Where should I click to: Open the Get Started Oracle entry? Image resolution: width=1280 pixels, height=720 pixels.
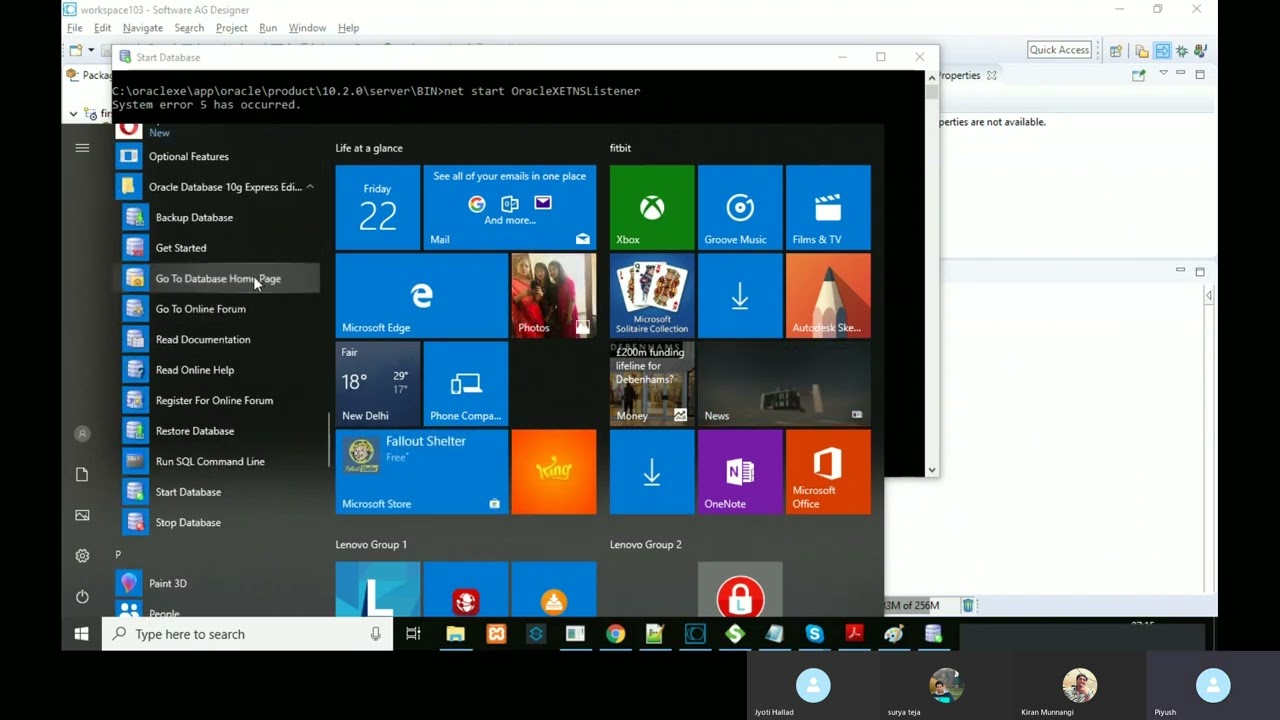tap(217, 248)
